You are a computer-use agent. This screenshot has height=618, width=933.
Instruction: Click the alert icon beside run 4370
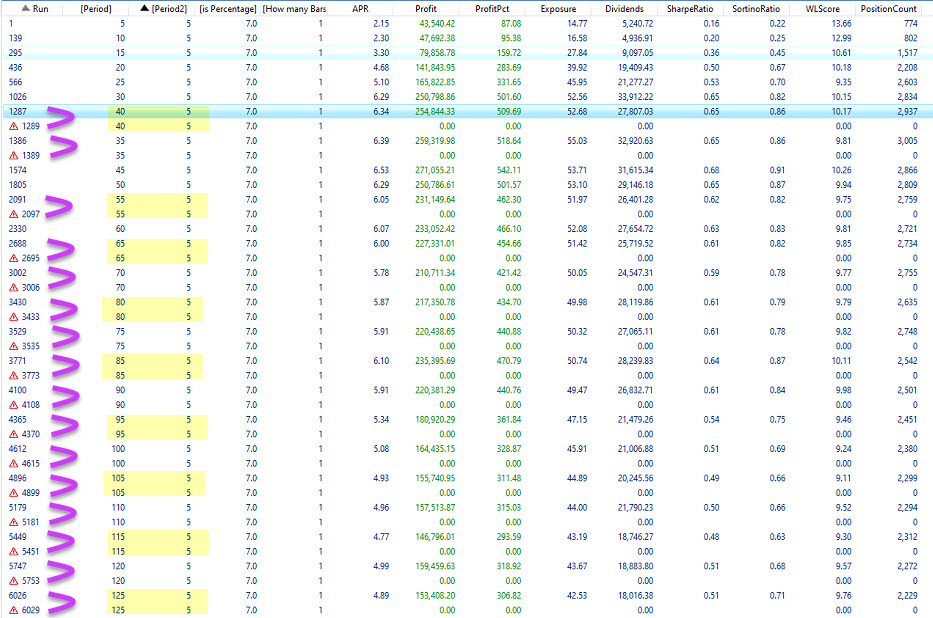[x=11, y=434]
